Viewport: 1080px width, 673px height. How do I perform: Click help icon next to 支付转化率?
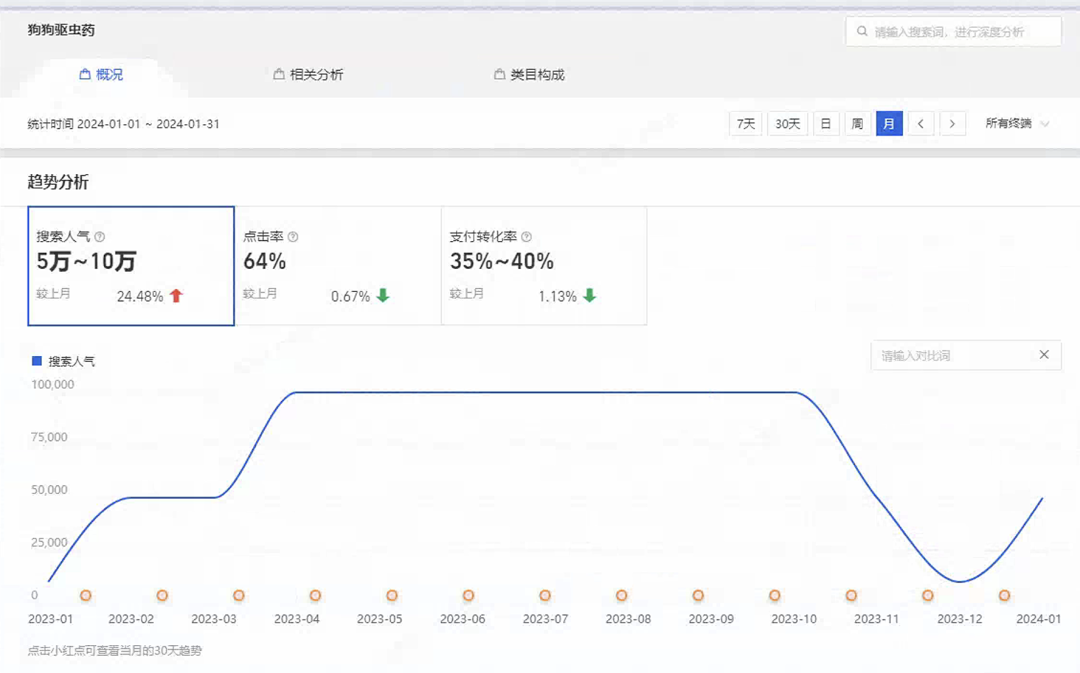coord(526,237)
